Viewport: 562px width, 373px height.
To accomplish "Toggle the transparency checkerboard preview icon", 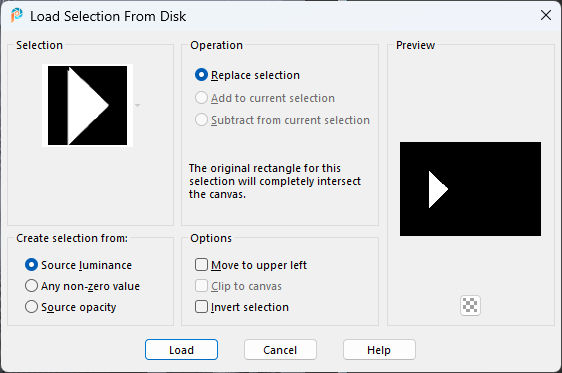I will [470, 306].
